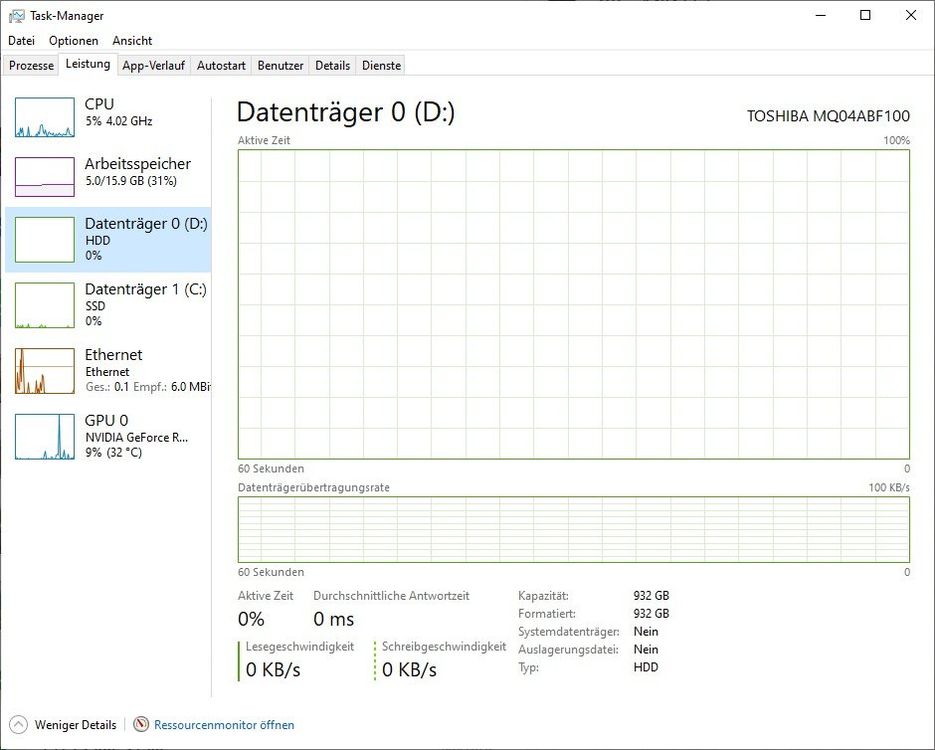Switch to the Details tab
This screenshot has width=935, height=750.
coord(333,66)
